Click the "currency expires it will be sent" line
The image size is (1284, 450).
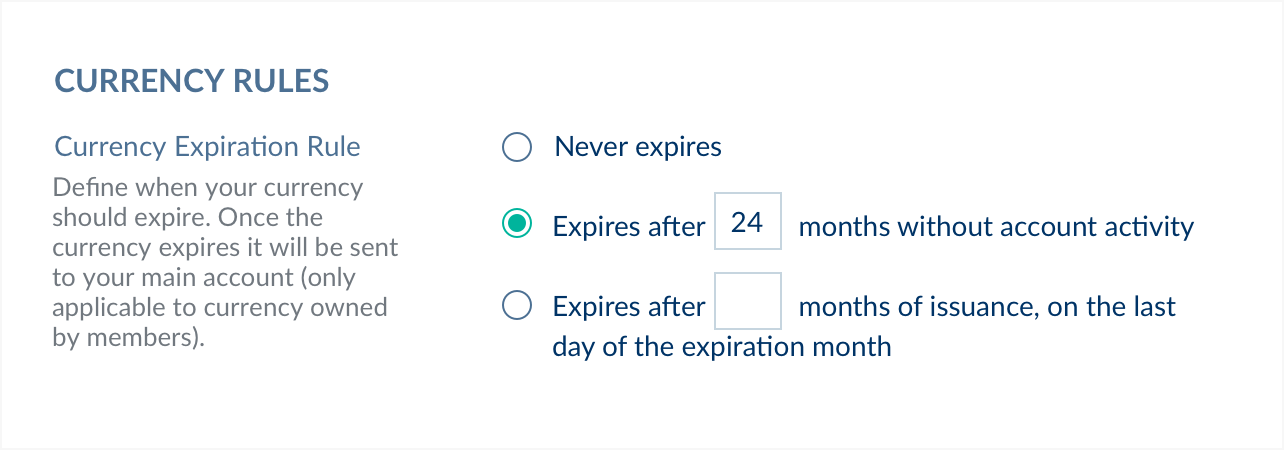pos(225,248)
